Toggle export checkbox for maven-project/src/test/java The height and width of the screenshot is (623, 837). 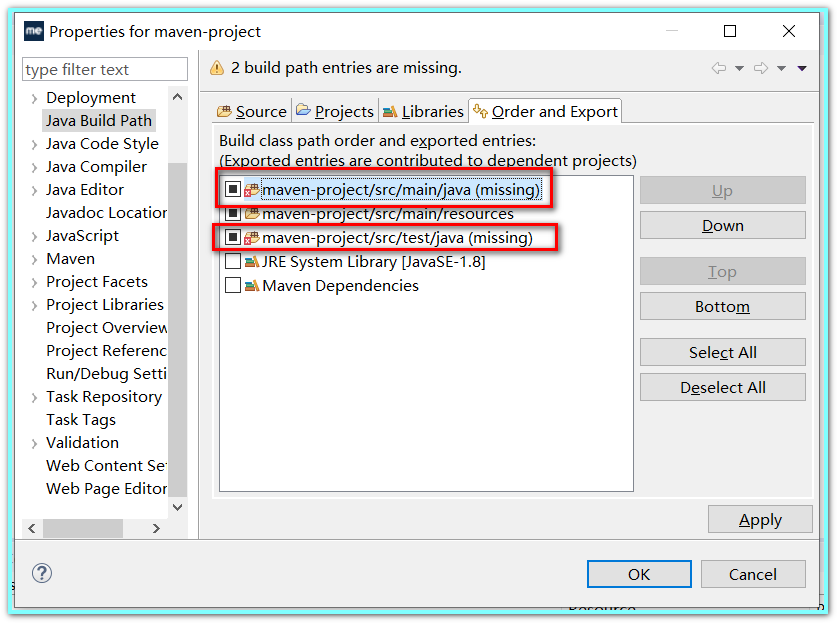point(233,236)
